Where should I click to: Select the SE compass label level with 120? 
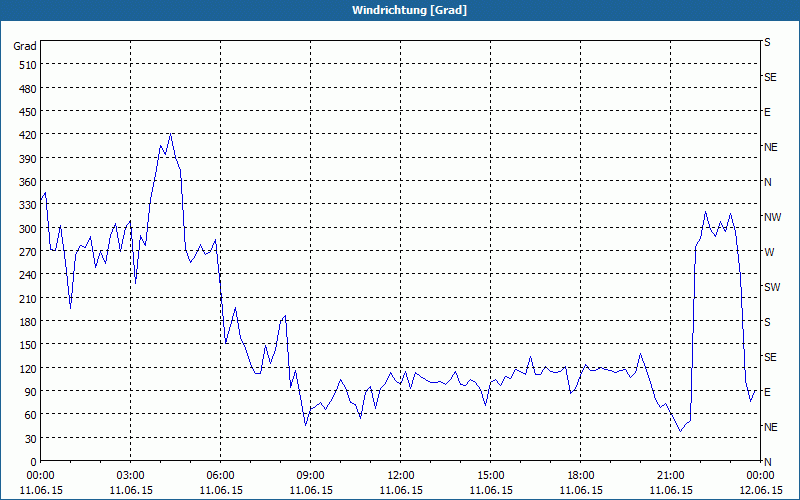[770, 357]
